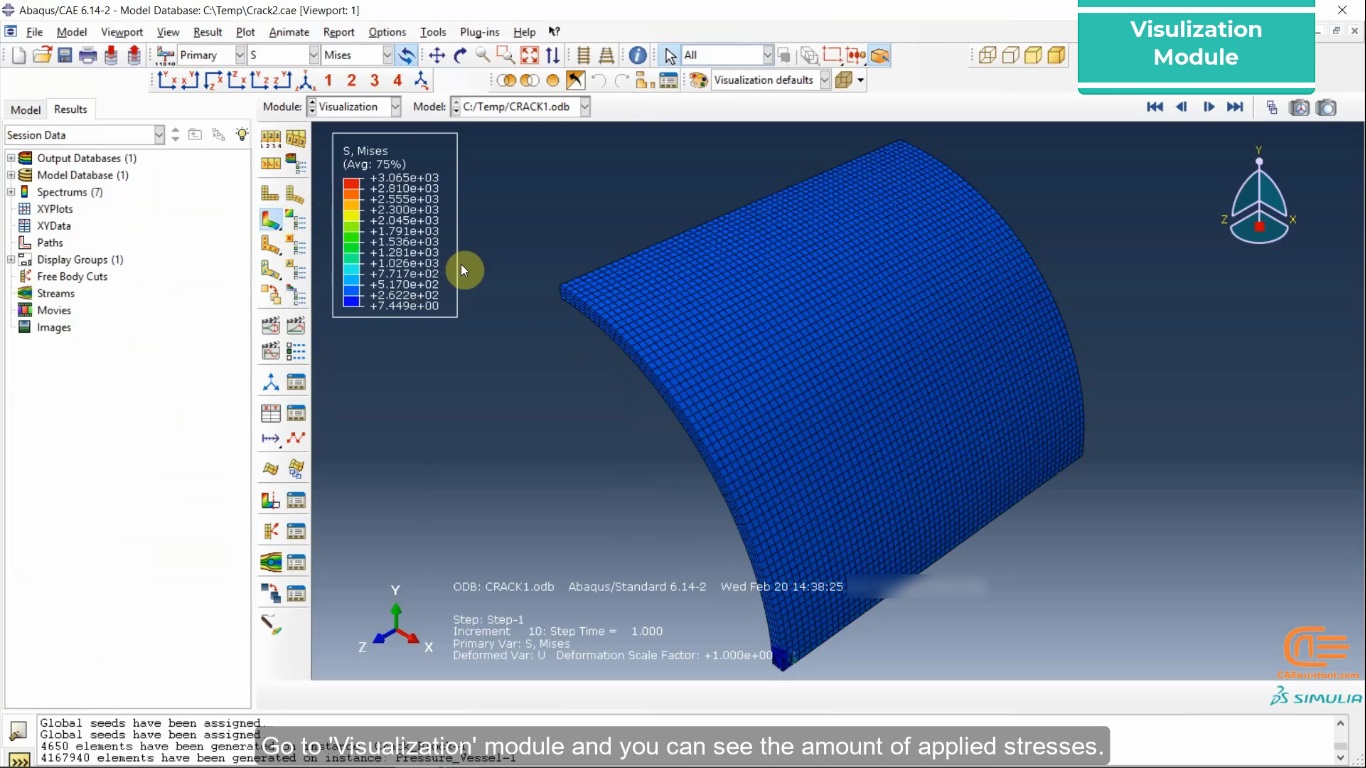The height and width of the screenshot is (768, 1366).
Task: Open the Mises invariant dropdown
Action: pos(357,55)
